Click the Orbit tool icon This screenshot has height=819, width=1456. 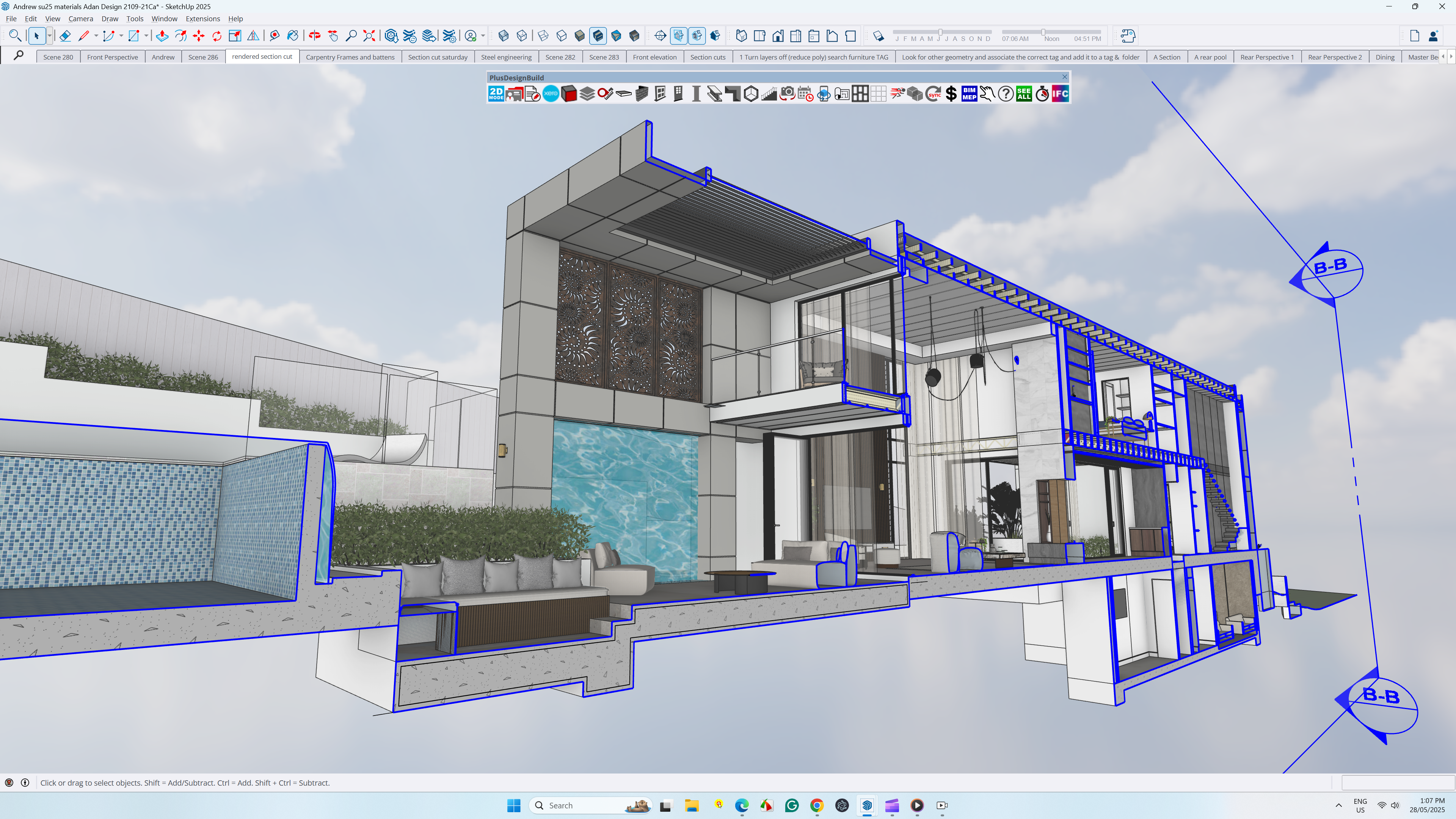coord(314,36)
